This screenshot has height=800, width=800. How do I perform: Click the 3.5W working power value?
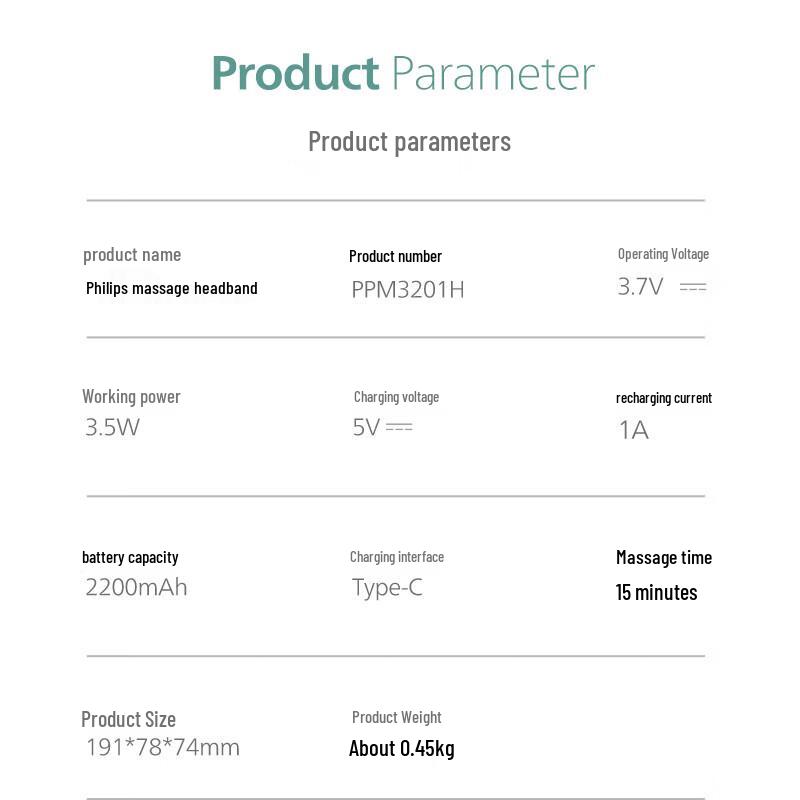point(112,428)
